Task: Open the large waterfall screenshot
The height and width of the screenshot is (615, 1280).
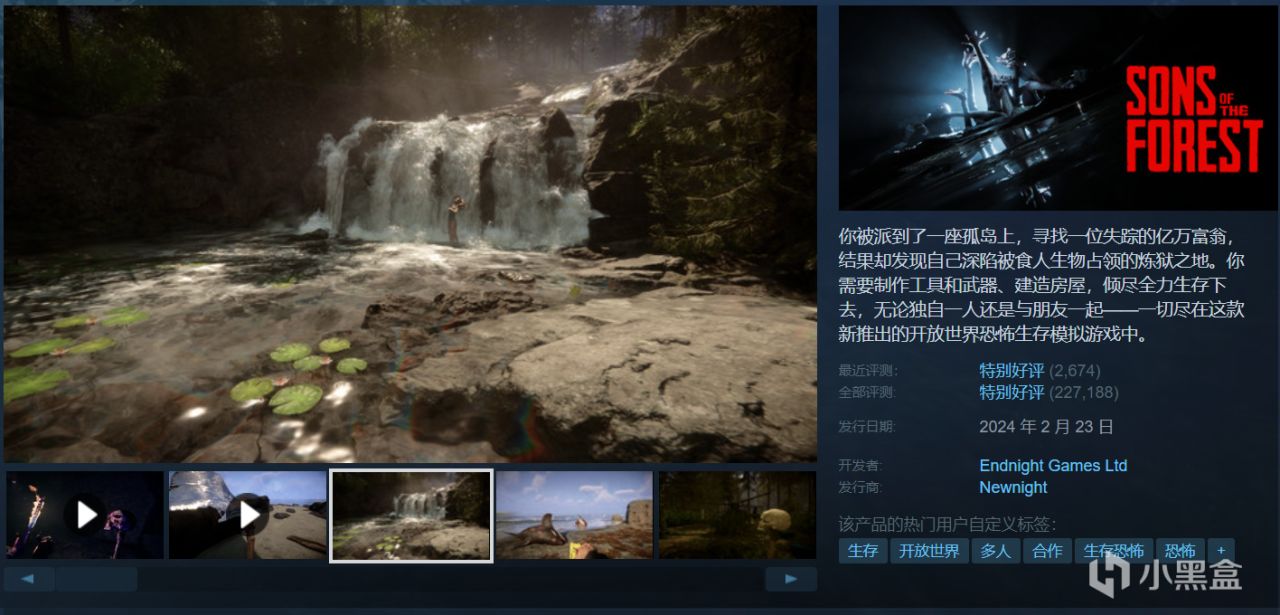Action: pyautogui.click(x=410, y=234)
